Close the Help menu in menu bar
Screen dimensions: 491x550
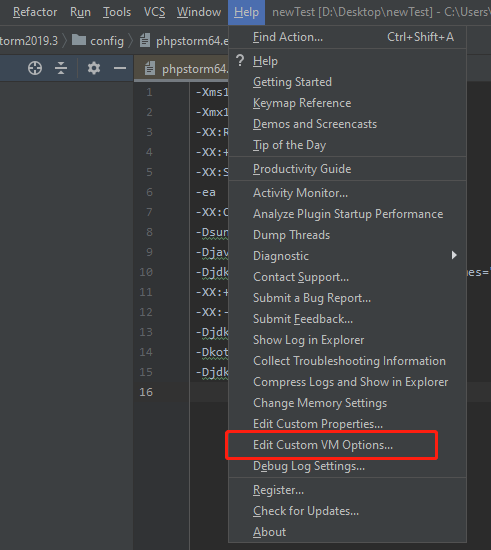[x=247, y=12]
